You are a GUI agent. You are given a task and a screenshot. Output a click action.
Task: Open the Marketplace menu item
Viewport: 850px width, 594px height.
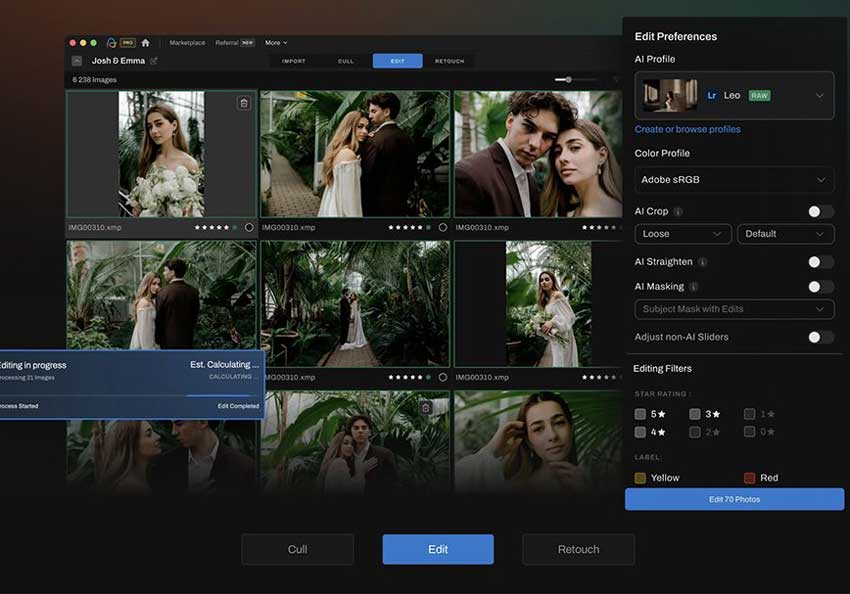tap(189, 43)
